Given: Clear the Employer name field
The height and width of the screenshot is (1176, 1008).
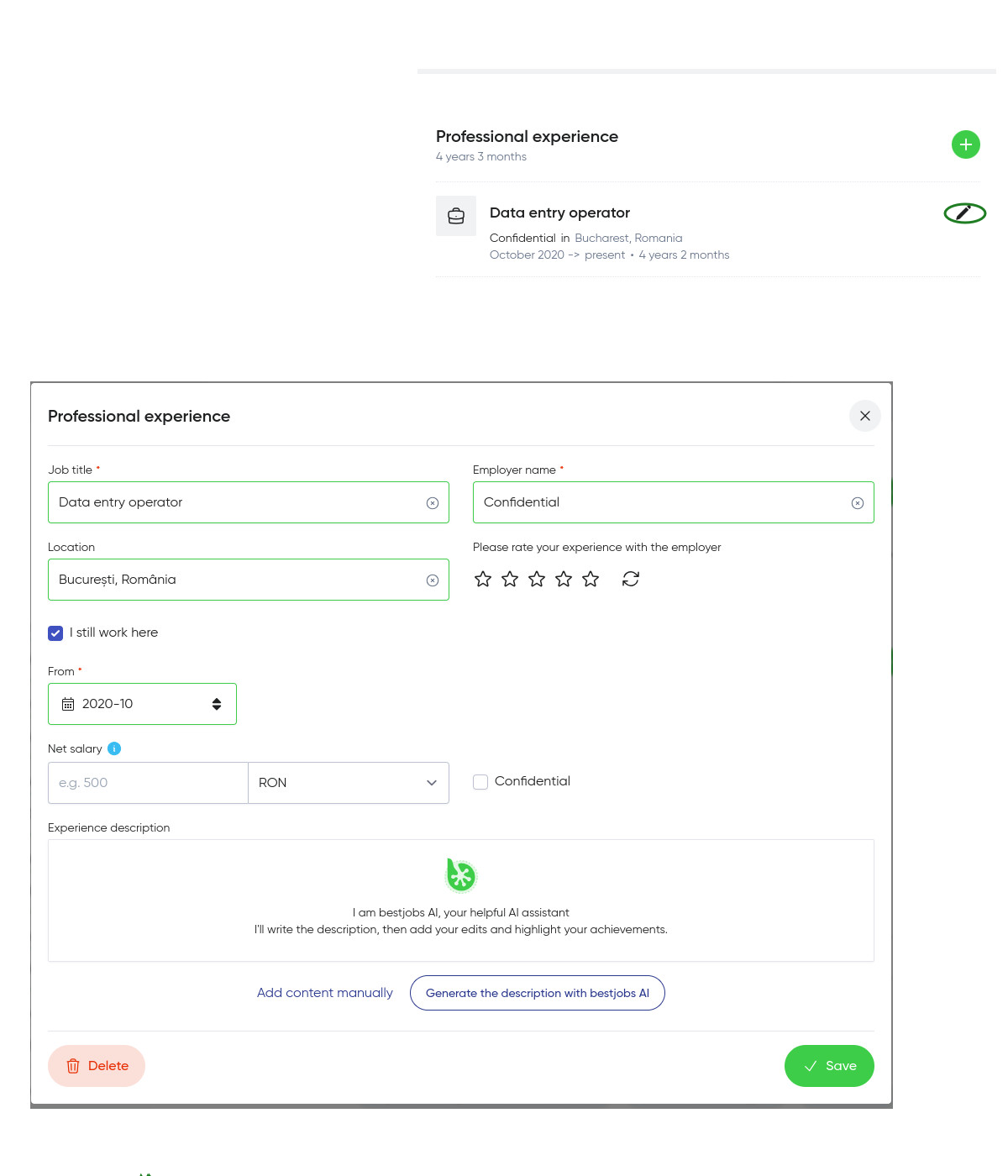Looking at the screenshot, I should (858, 503).
